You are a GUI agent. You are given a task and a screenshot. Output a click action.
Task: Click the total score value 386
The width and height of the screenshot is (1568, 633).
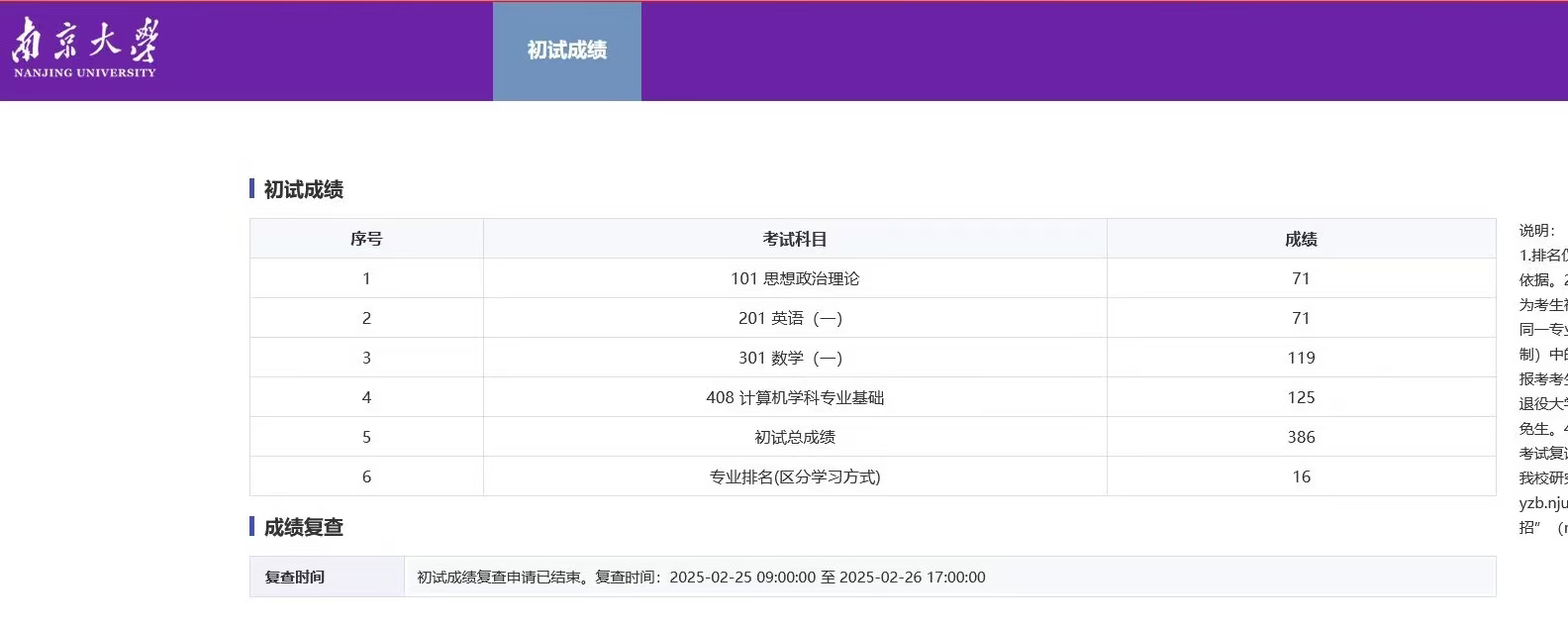pos(1301,437)
